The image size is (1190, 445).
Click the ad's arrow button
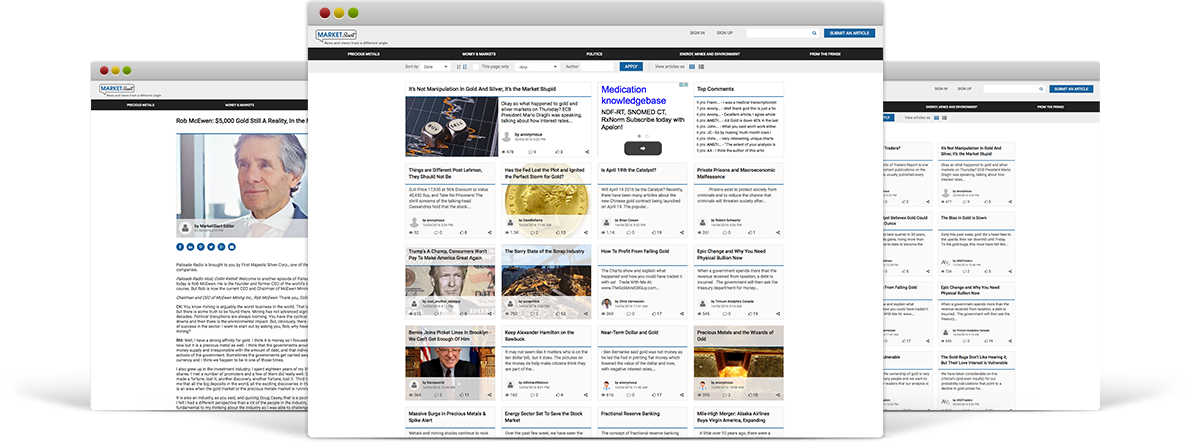(x=643, y=149)
